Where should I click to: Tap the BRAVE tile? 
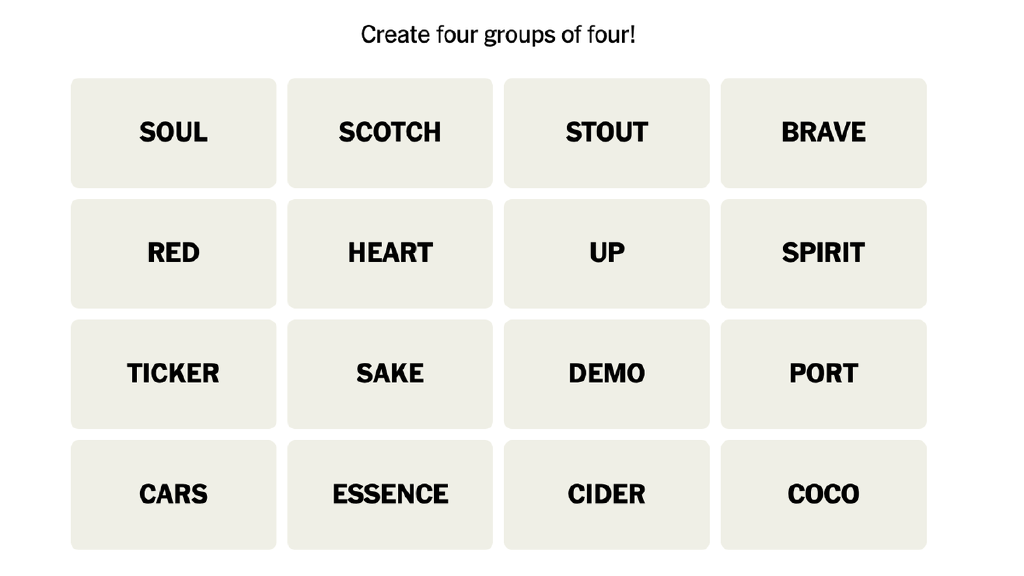click(823, 133)
